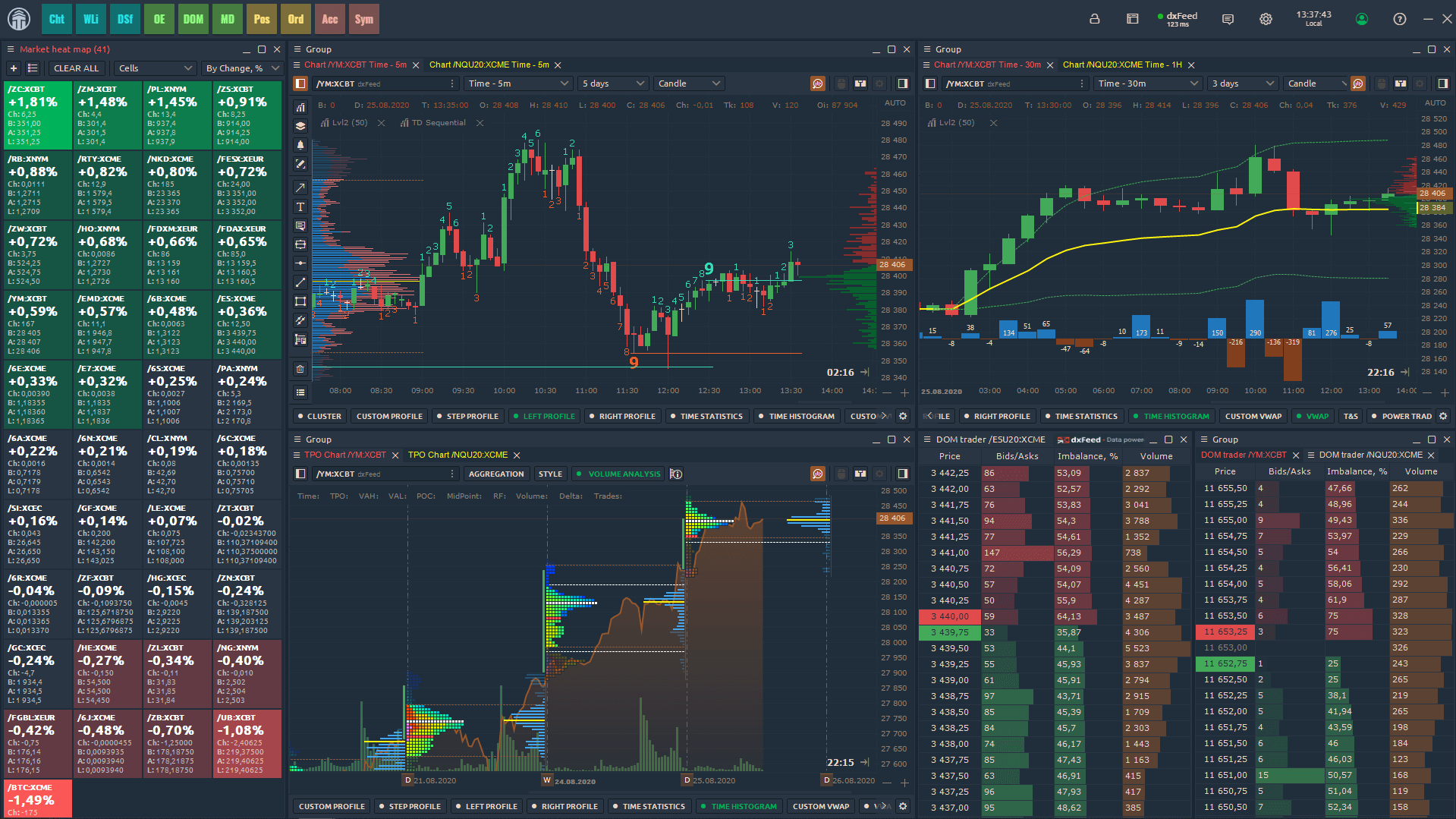
Task: Select the arrow drawing tool on the chart
Action: pyautogui.click(x=300, y=187)
